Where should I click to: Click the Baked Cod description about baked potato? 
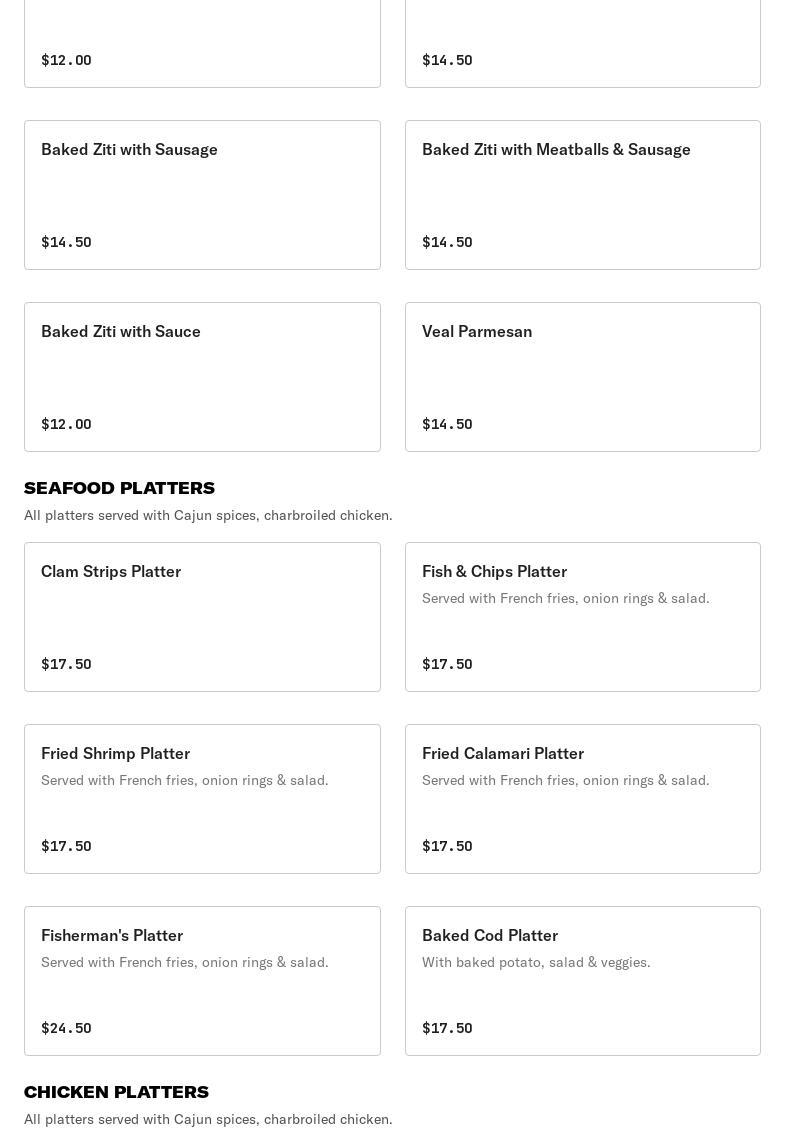[x=536, y=962]
